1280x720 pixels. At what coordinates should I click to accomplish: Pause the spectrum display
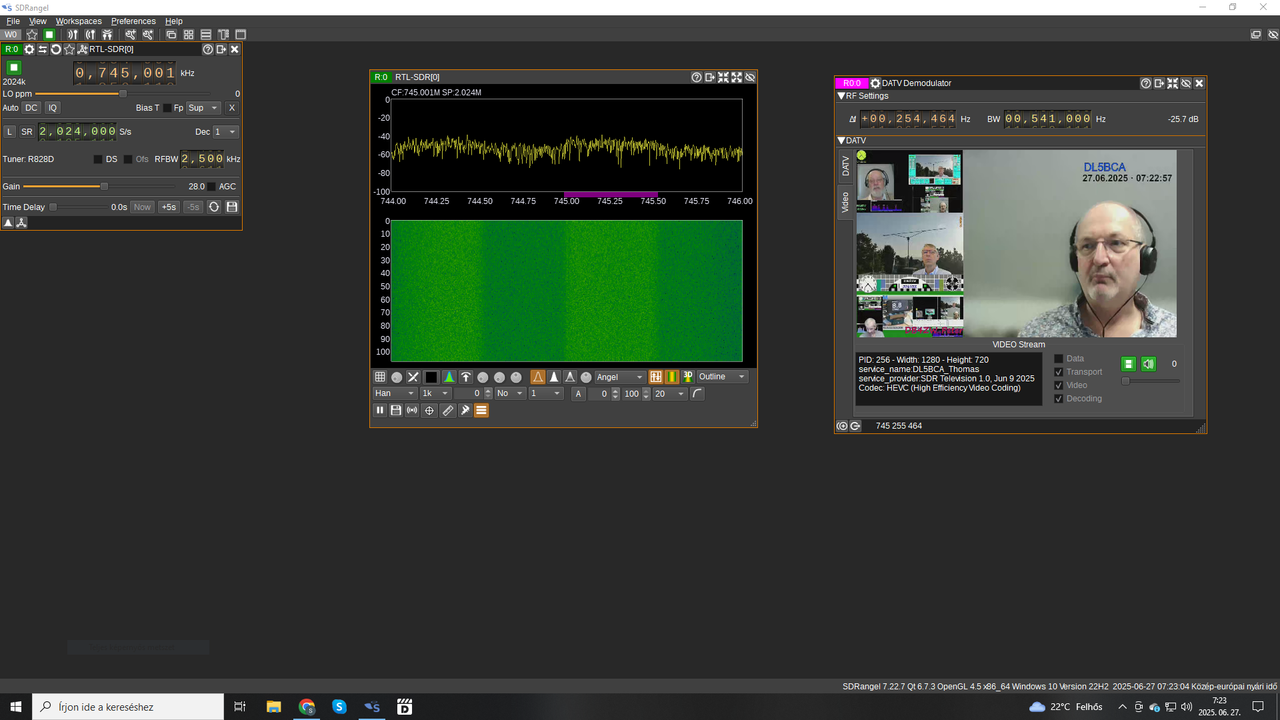(380, 410)
